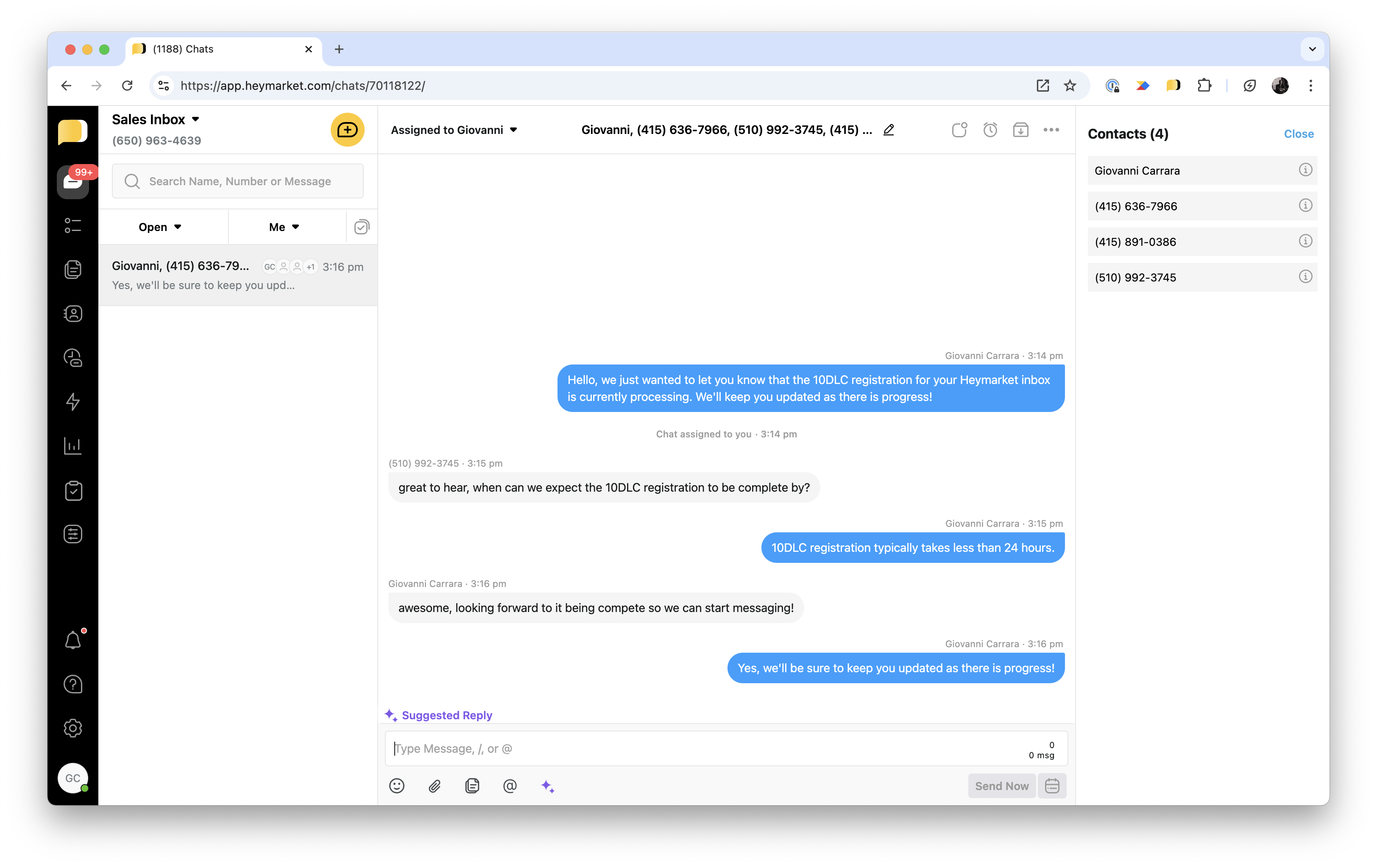Click the Send Now button
1377x868 pixels.
[1001, 786]
